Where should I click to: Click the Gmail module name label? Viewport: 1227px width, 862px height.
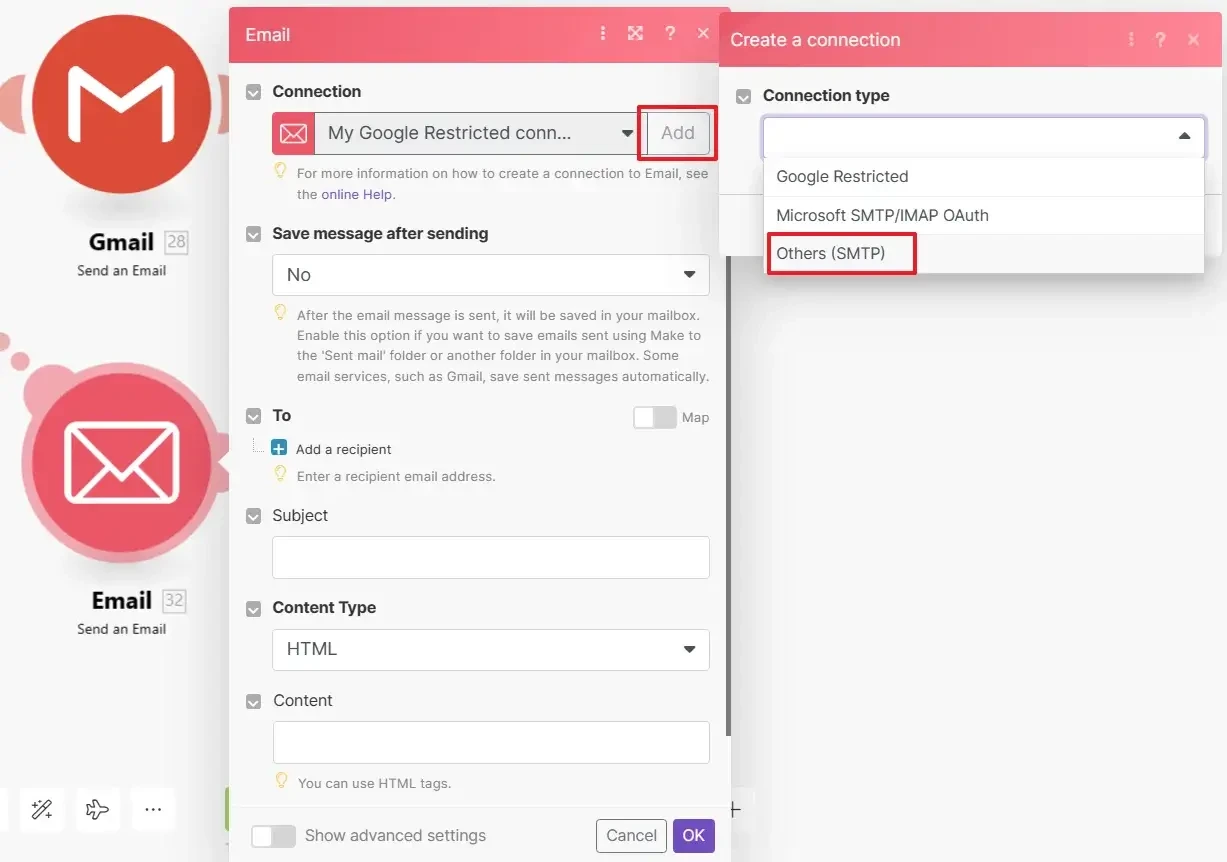pyautogui.click(x=121, y=242)
